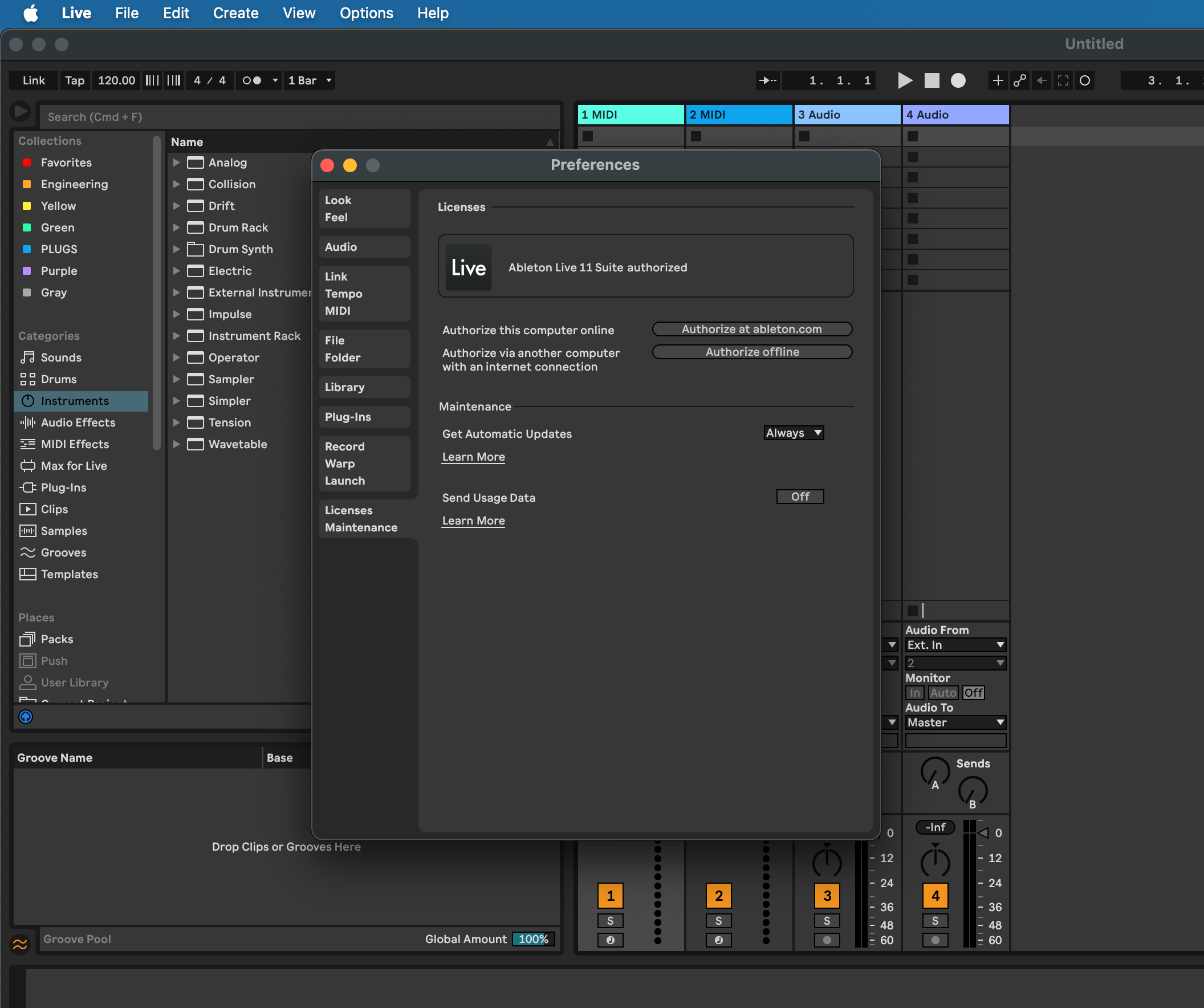Set Monitor to Auto on 4 Audio
Screen dimensions: 1204x1008
pos(943,693)
